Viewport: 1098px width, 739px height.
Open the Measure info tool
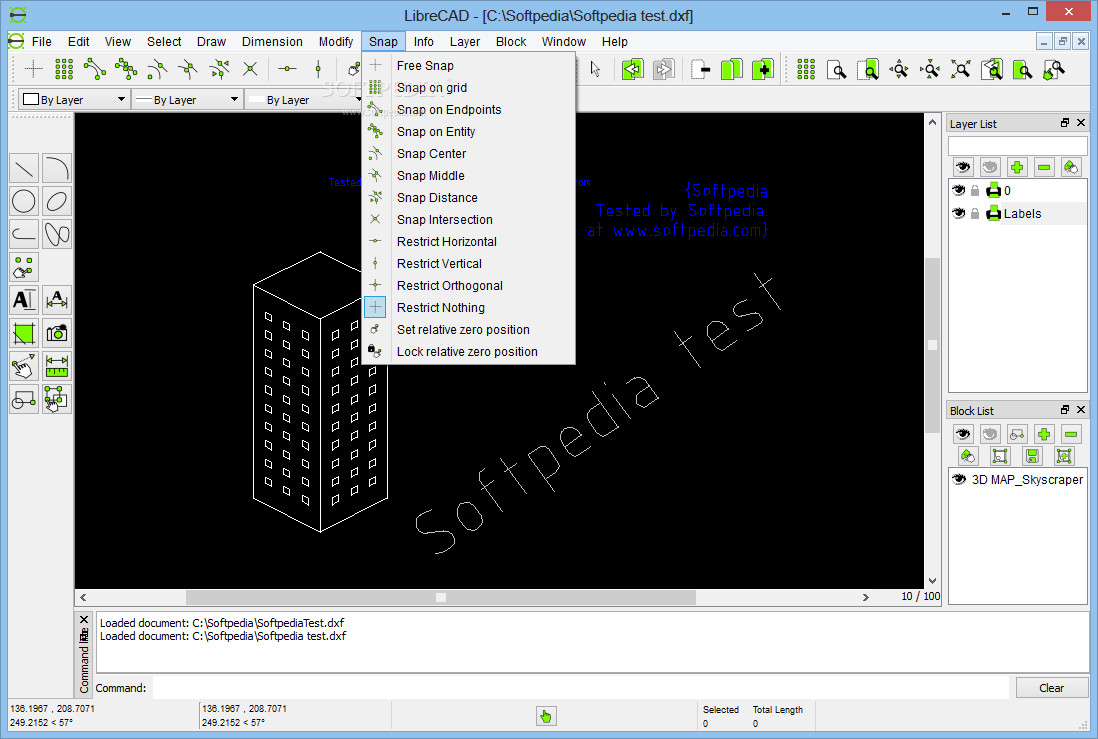pos(57,366)
